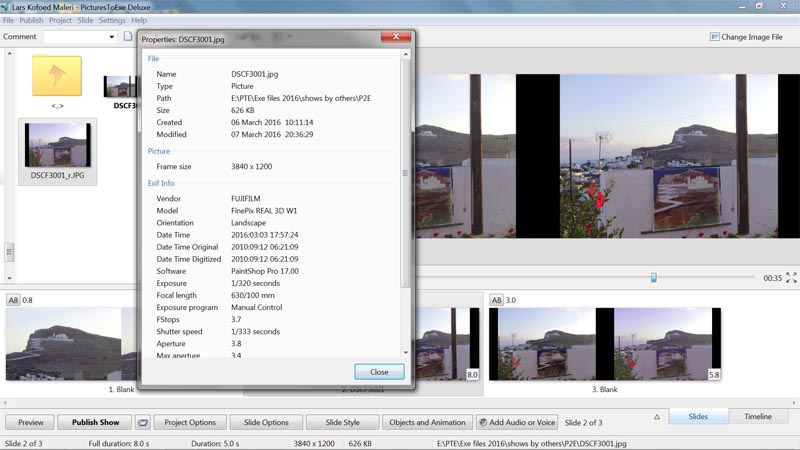The height and width of the screenshot is (450, 800).
Task: Click the triangle icon left of Slides tab
Action: pyautogui.click(x=657, y=417)
